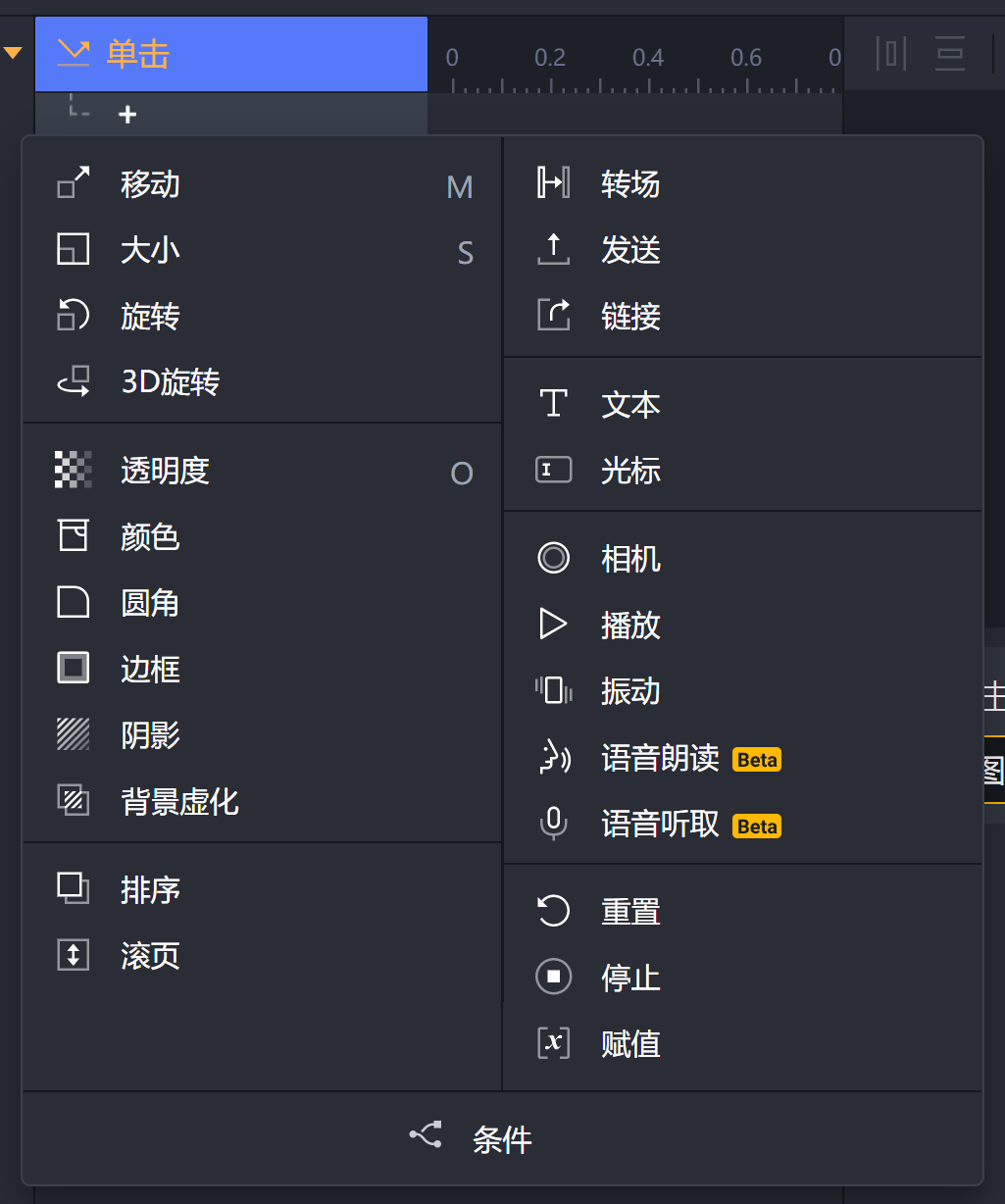Choose 大小 from the response menu
The height and width of the screenshot is (1204, 1005).
[x=150, y=251]
